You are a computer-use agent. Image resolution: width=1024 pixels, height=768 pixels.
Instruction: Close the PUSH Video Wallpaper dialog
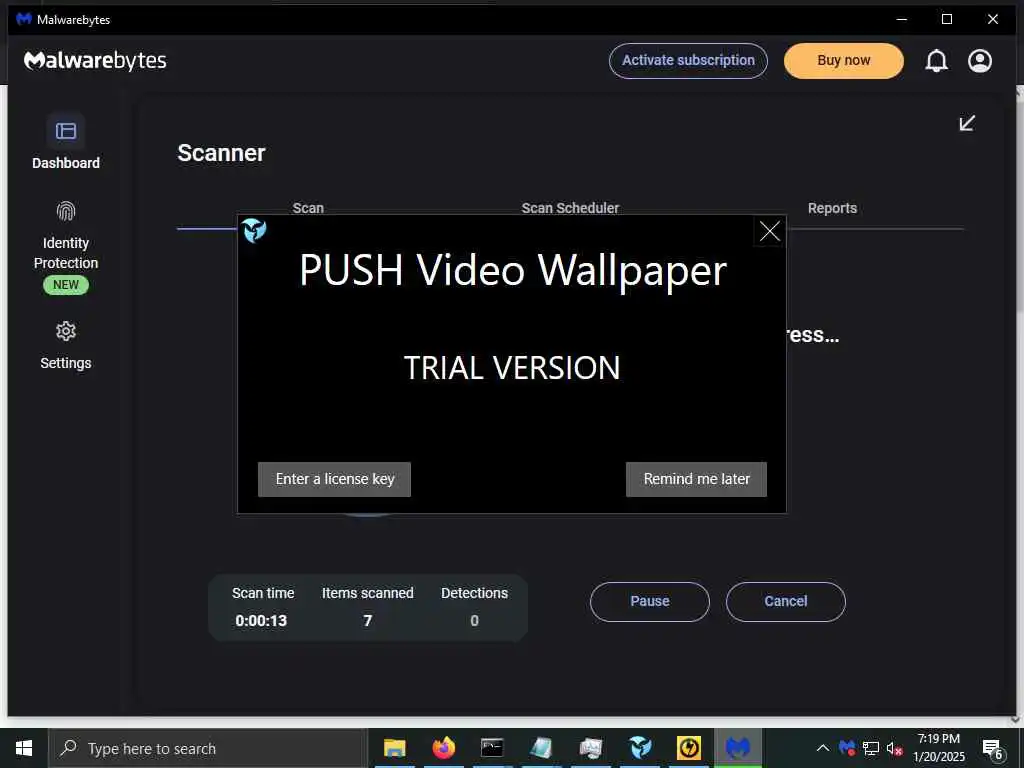point(769,231)
